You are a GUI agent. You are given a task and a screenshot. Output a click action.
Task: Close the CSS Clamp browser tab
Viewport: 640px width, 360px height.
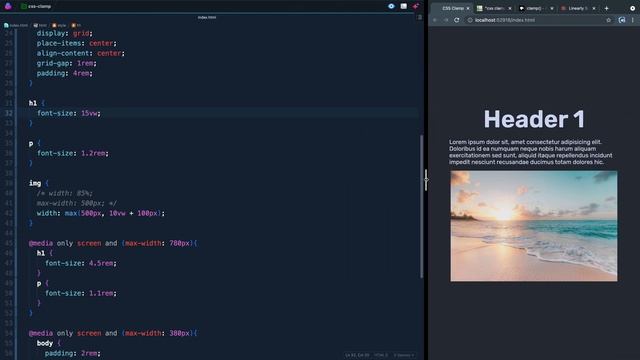click(x=468, y=8)
